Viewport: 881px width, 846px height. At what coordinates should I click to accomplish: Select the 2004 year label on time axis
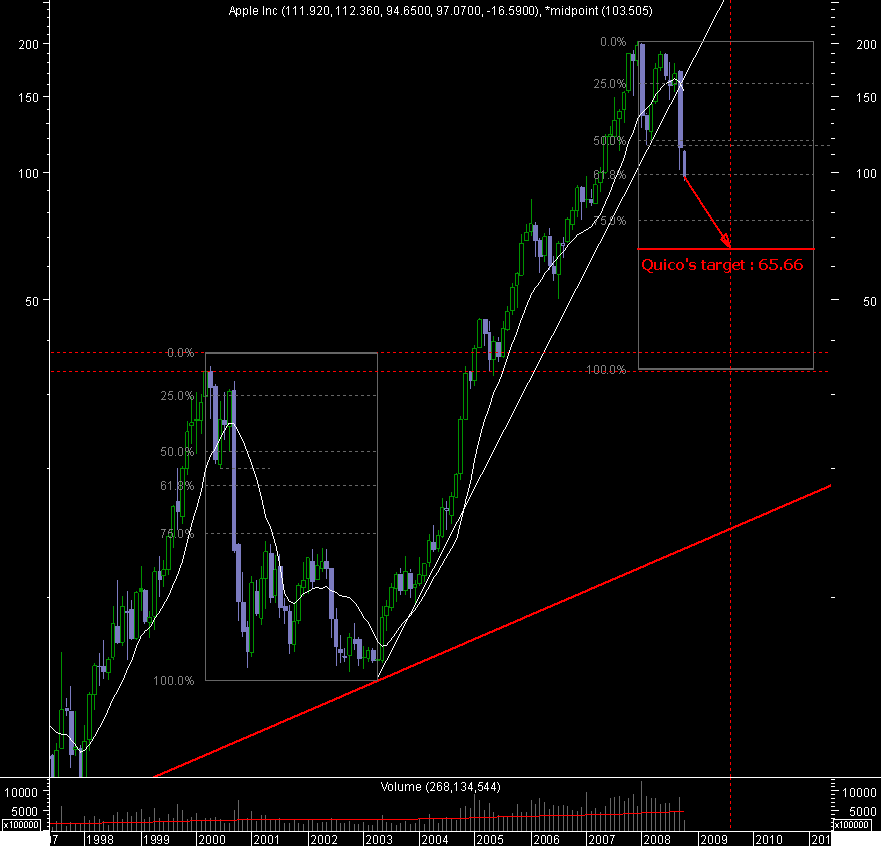(435, 839)
